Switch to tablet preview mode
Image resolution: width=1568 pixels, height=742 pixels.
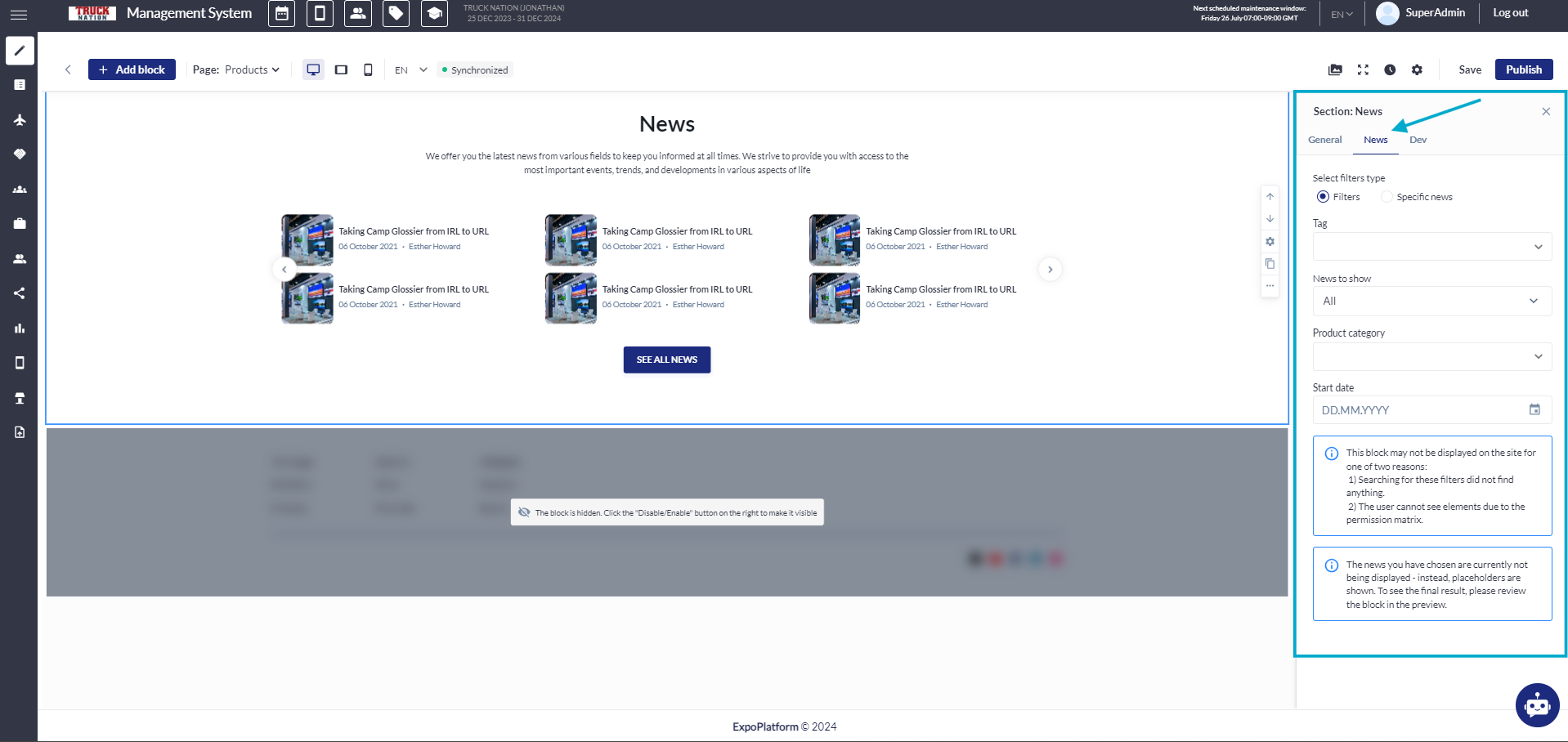tap(341, 70)
